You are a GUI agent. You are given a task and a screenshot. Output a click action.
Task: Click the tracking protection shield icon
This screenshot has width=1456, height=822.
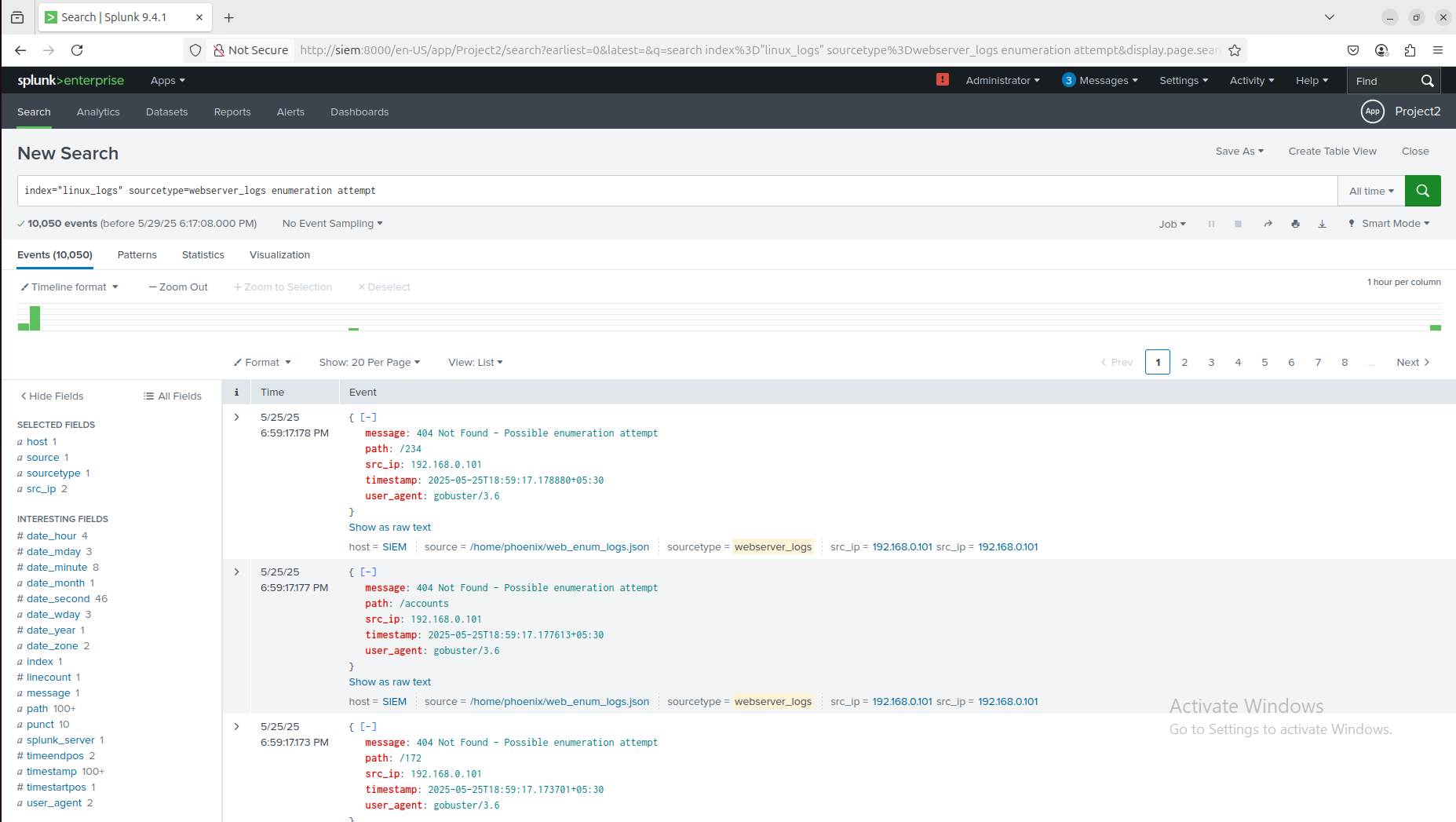[x=195, y=50]
